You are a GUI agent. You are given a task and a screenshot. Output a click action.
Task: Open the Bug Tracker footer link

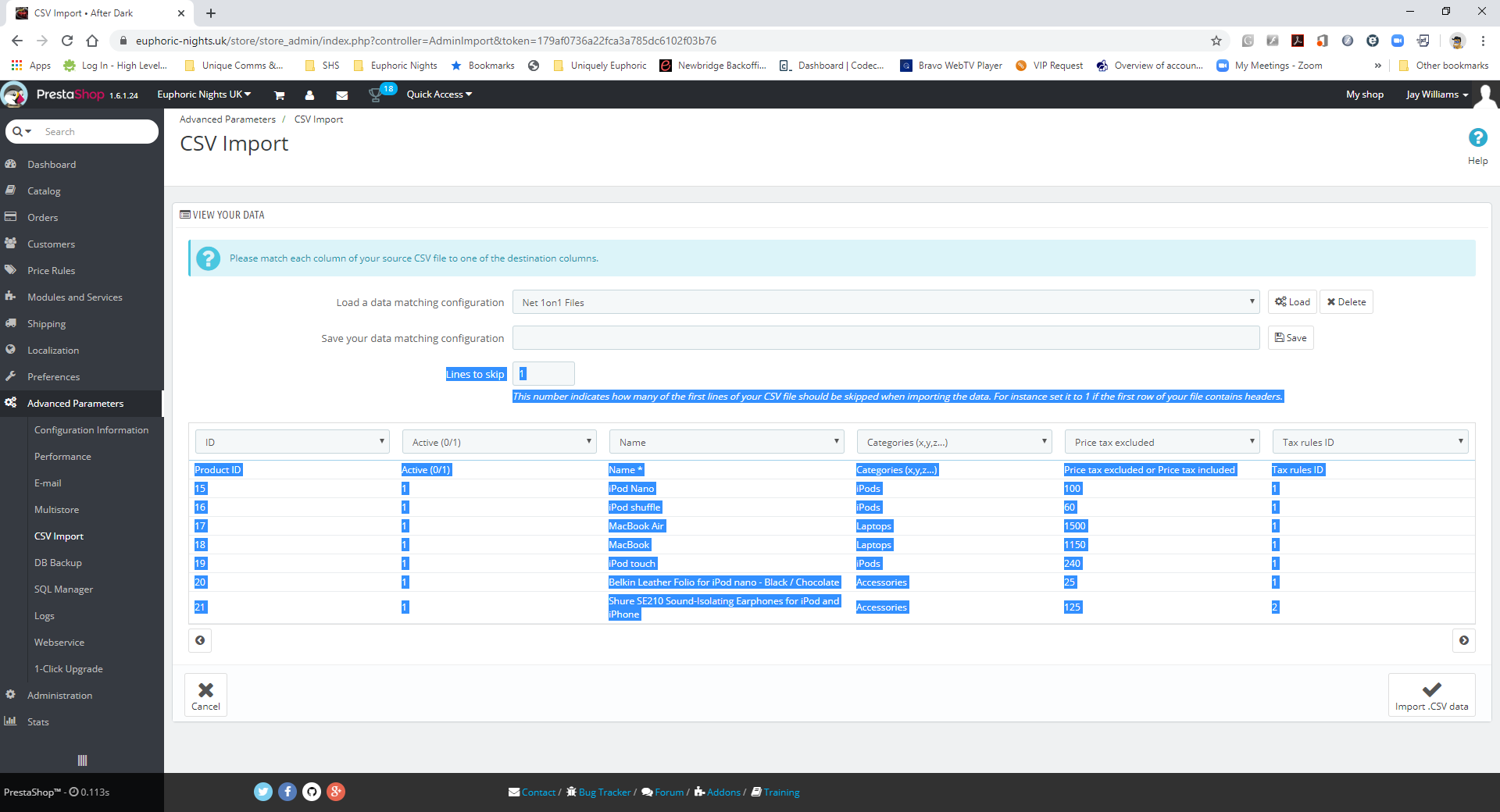[x=598, y=792]
